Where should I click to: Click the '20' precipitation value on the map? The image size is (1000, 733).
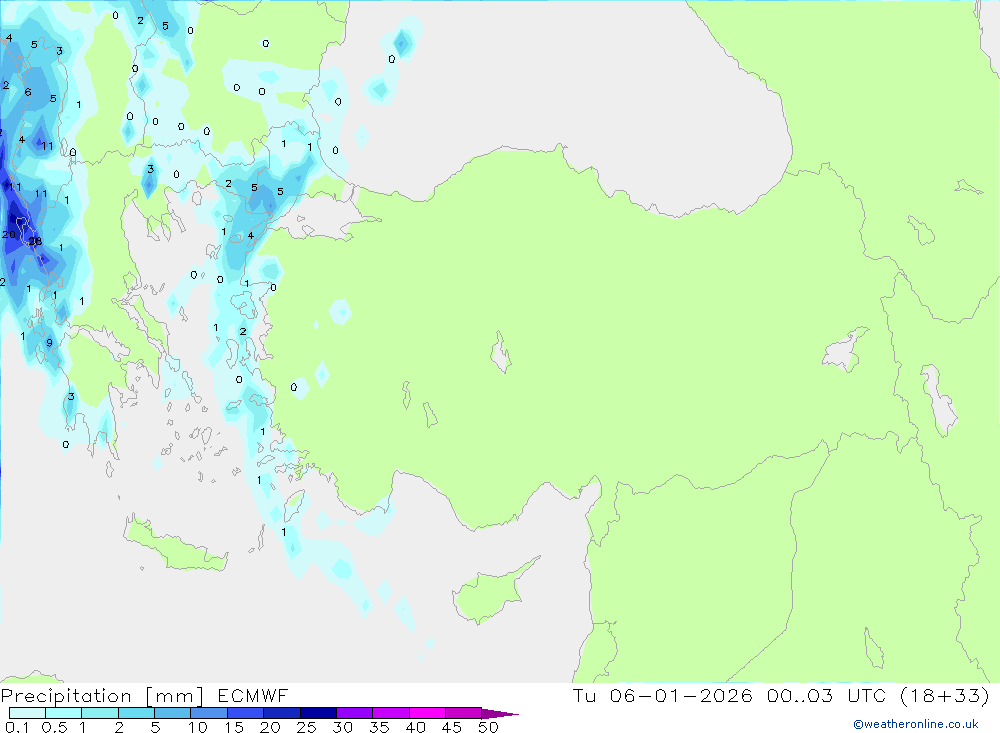9,235
